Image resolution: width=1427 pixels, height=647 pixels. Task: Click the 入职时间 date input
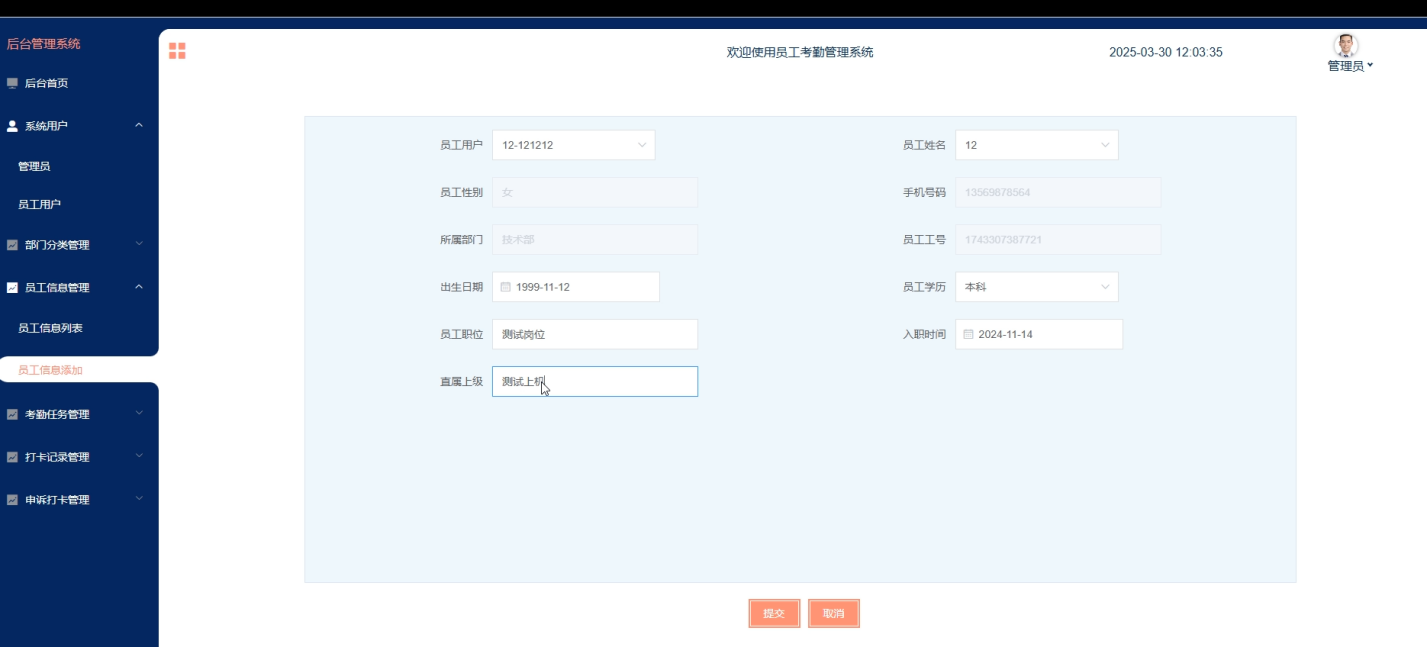coord(1039,334)
